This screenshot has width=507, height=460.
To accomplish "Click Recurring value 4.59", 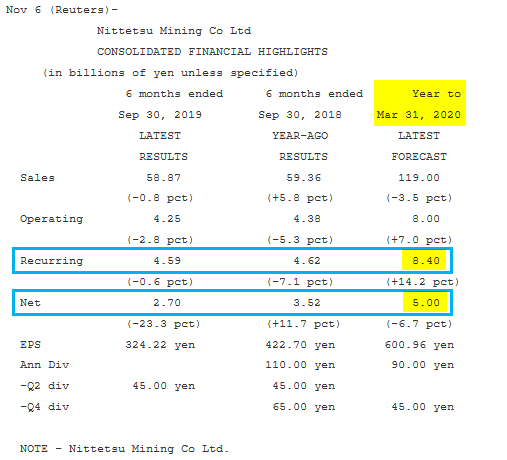I will pyautogui.click(x=167, y=261).
